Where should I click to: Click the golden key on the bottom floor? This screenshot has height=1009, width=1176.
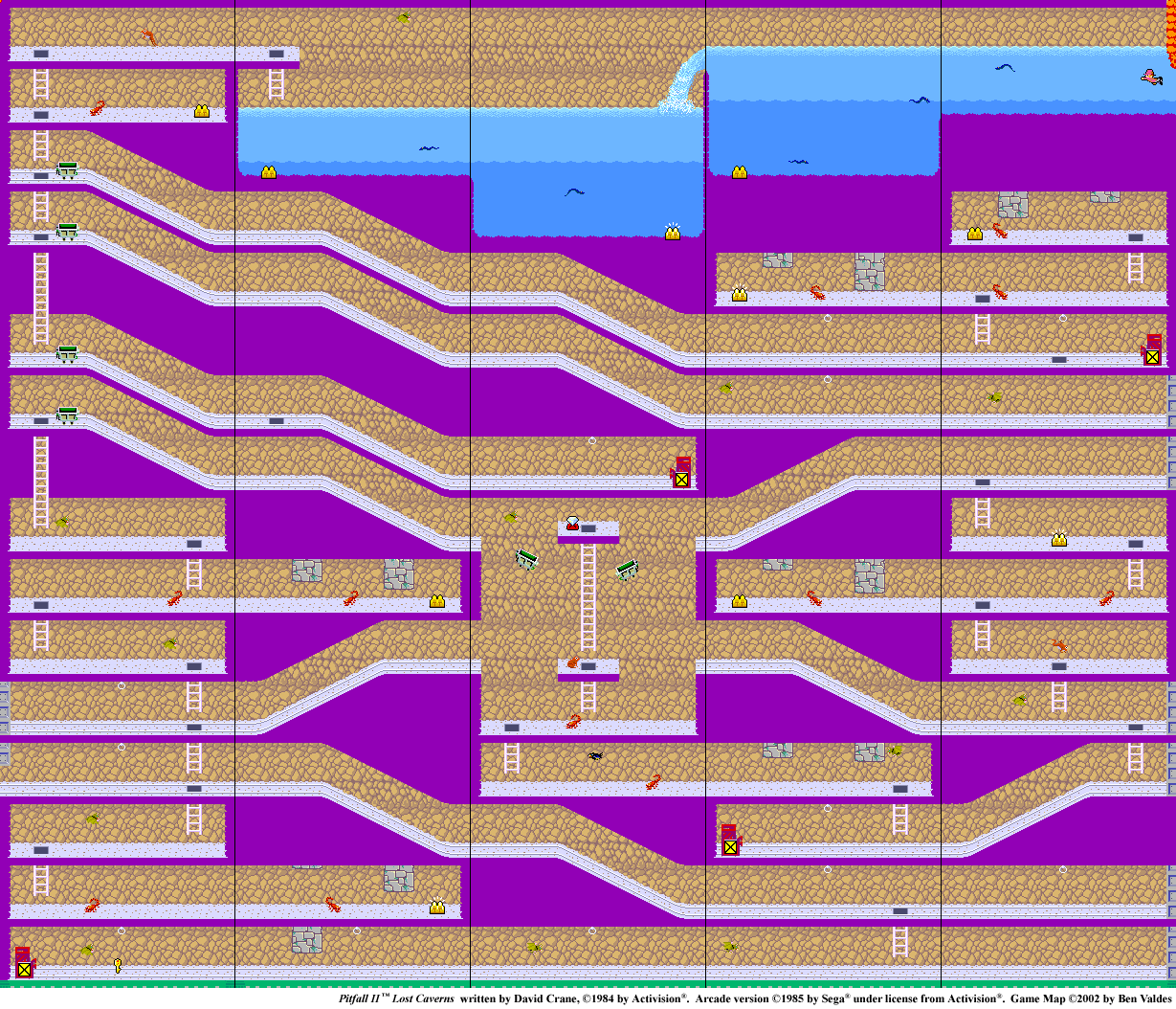(x=118, y=965)
